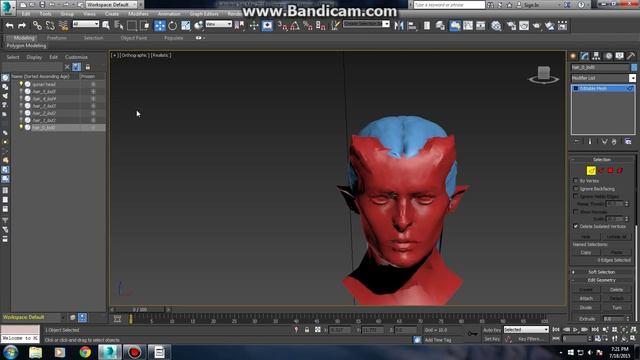Activate the Select and Rotate tool
640x360 pixels.
click(x=173, y=26)
